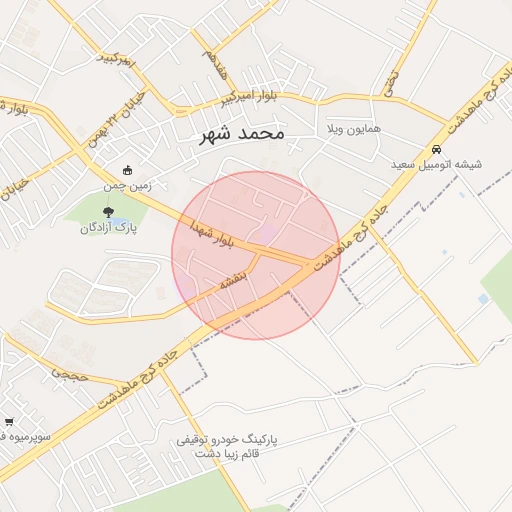
Task: Select the بلوار امیرکبیر road label
Action: [x=249, y=98]
